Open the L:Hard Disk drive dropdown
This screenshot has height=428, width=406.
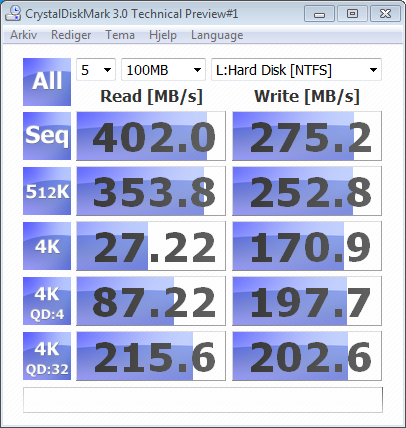coord(296,70)
